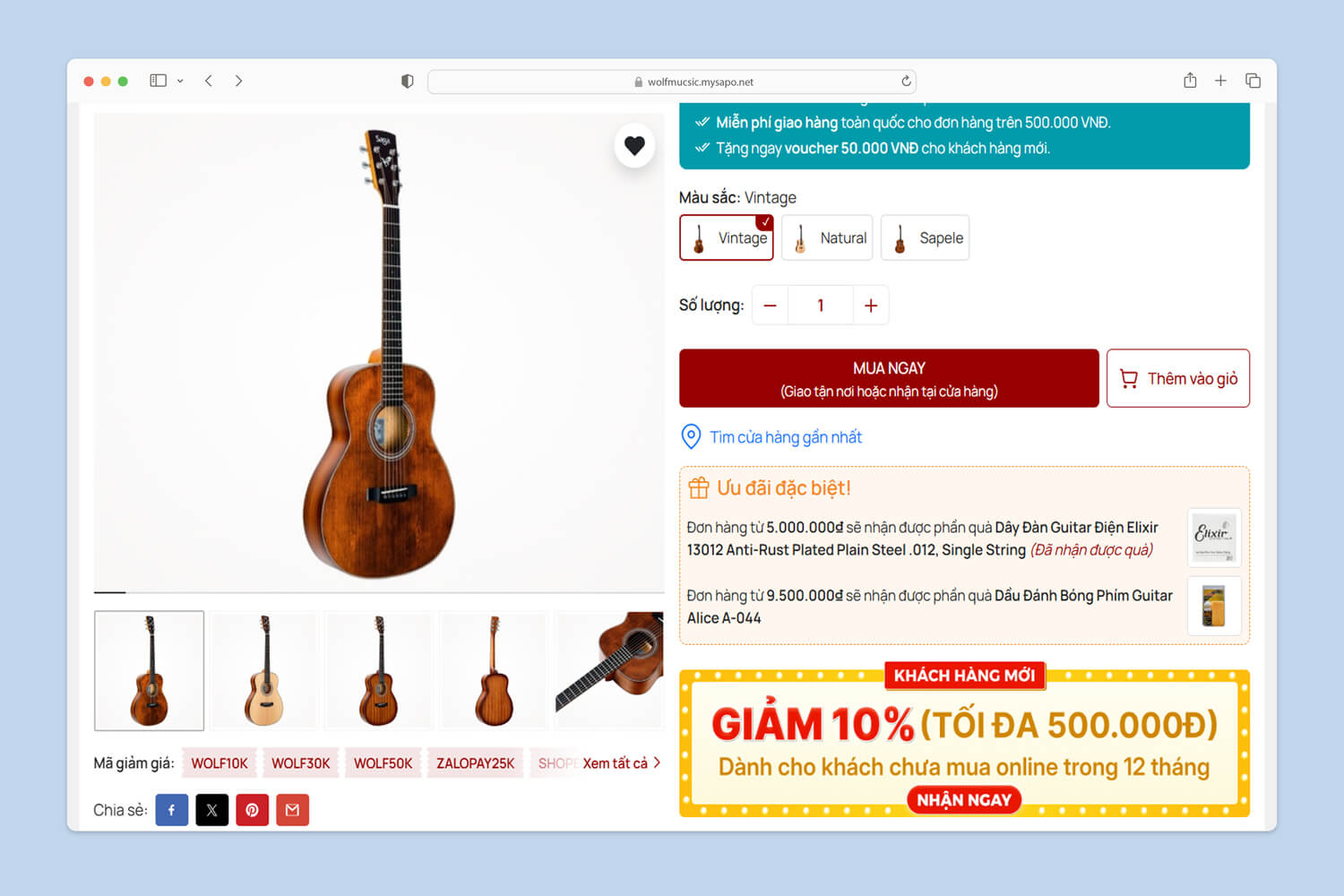Click the privacy shield icon near the address bar
Screen dimensions: 1344x896
point(408,82)
